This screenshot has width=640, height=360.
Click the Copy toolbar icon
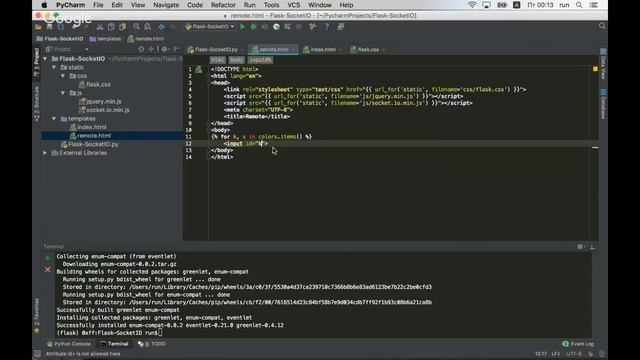pyautogui.click(x=111, y=27)
